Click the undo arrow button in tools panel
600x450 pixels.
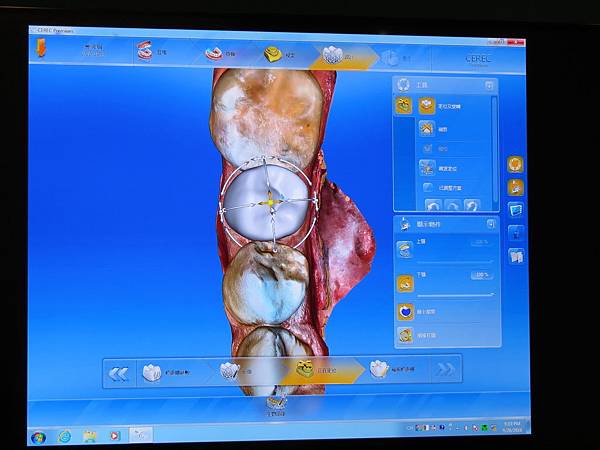pos(433,206)
